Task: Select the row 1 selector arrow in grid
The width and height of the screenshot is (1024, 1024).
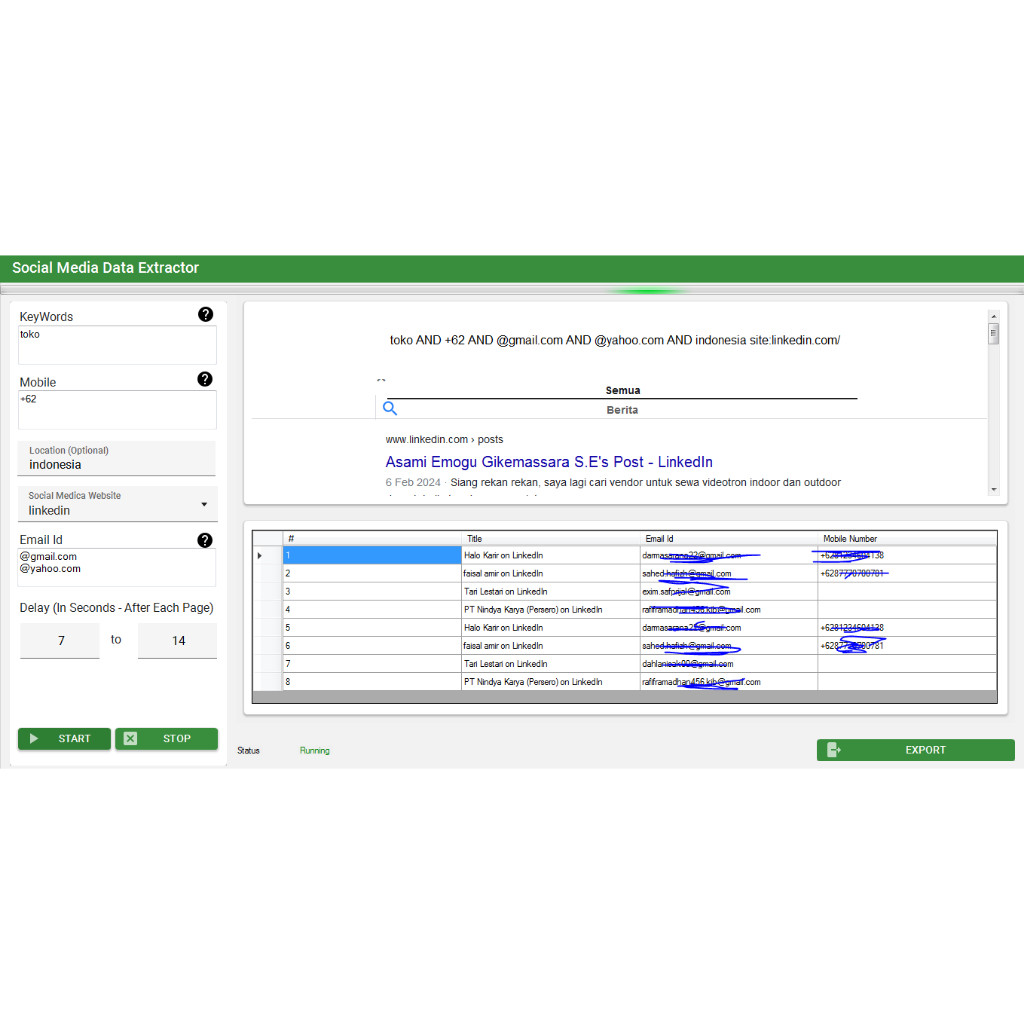Action: 268,556
